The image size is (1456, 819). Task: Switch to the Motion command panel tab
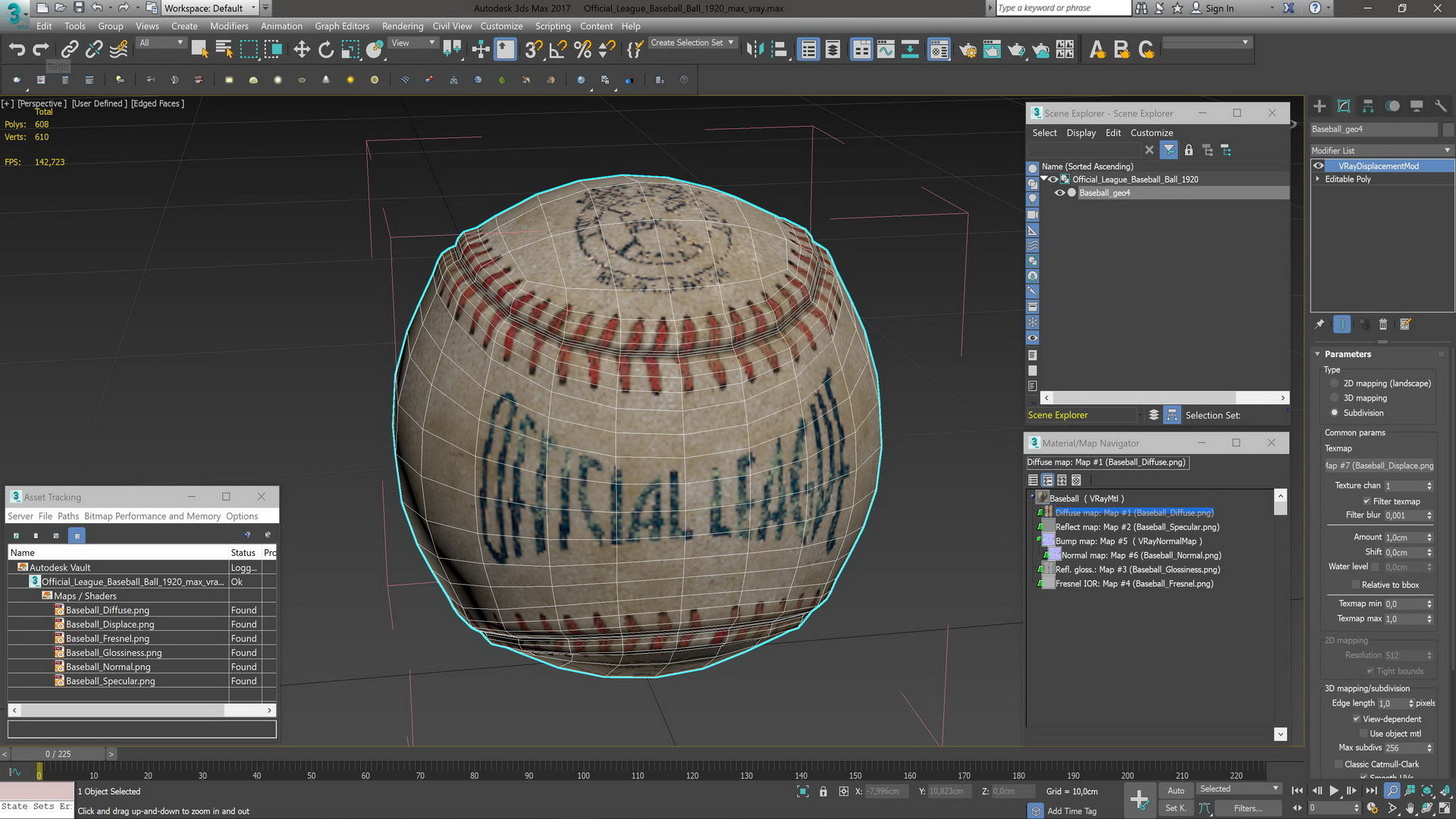[x=1392, y=106]
